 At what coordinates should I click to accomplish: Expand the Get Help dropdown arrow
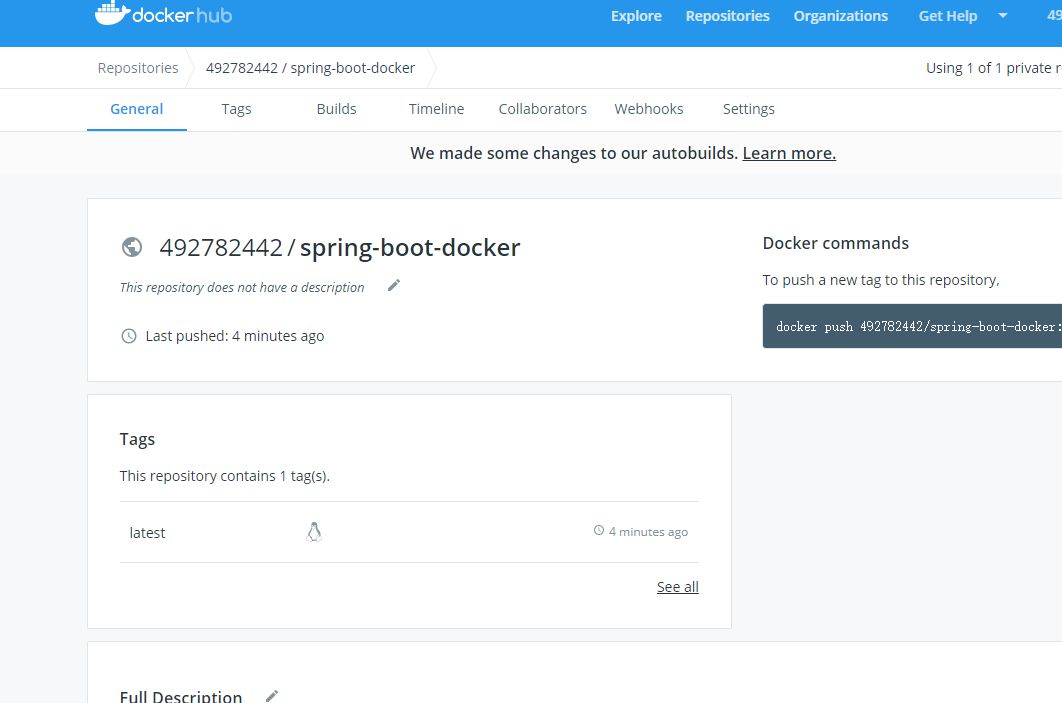[x=1003, y=16]
